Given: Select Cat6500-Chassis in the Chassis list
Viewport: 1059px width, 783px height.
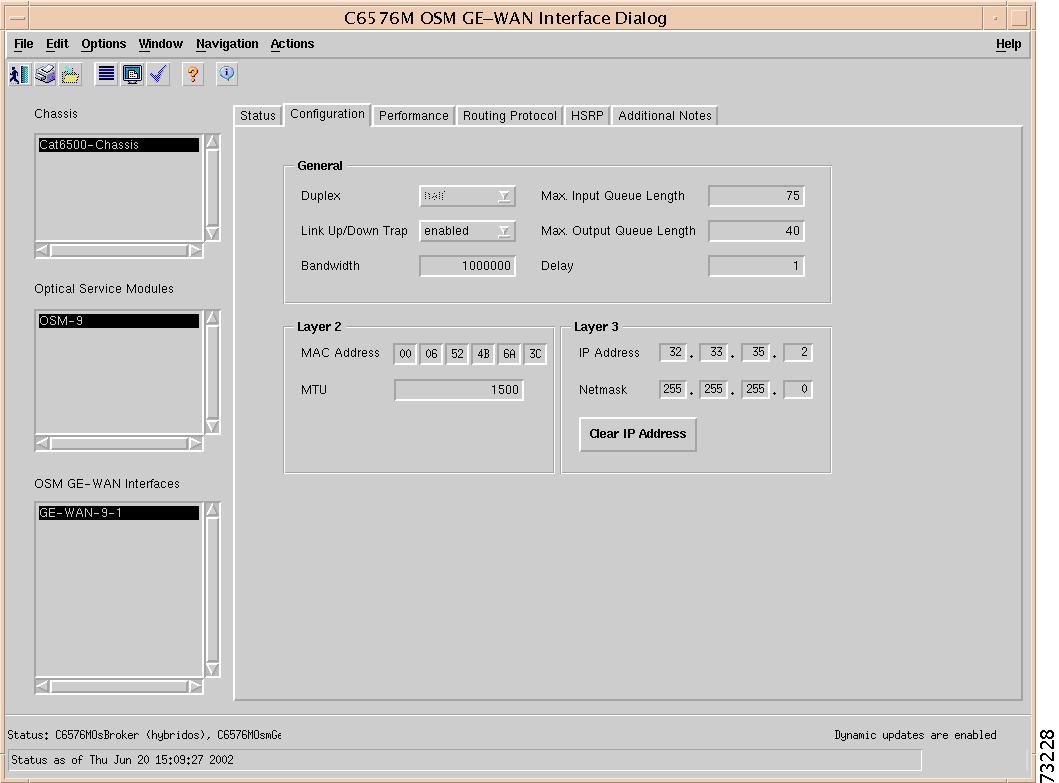Looking at the screenshot, I should (119, 145).
